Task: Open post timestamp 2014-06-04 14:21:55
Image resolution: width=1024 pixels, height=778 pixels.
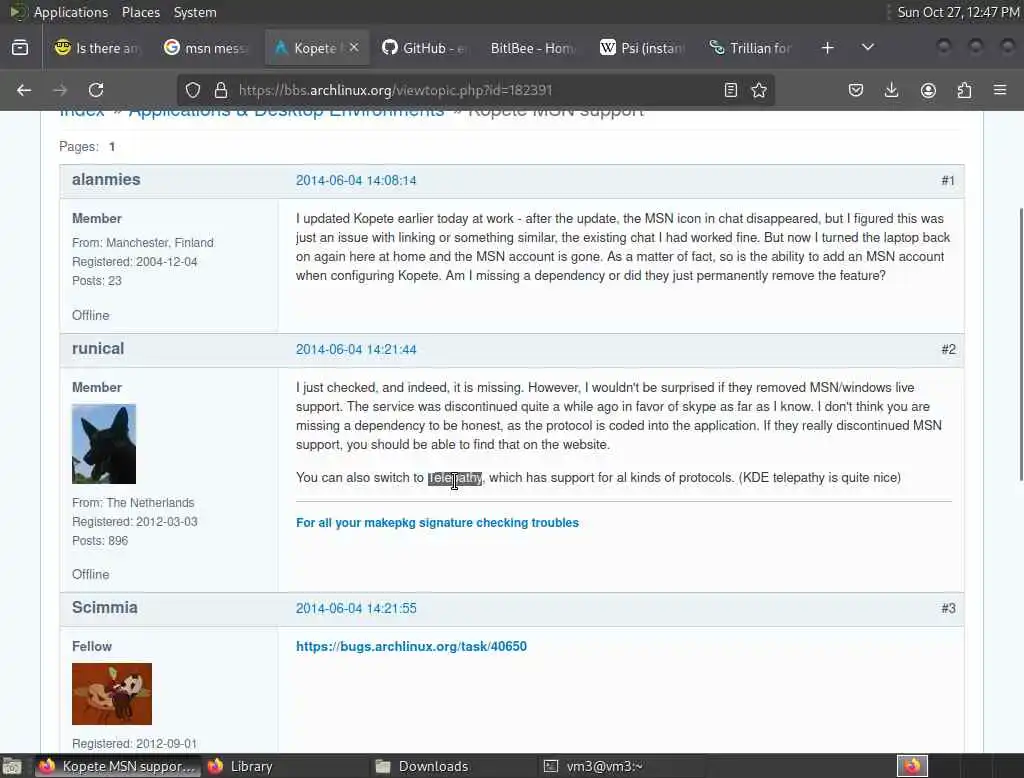Action: point(356,608)
